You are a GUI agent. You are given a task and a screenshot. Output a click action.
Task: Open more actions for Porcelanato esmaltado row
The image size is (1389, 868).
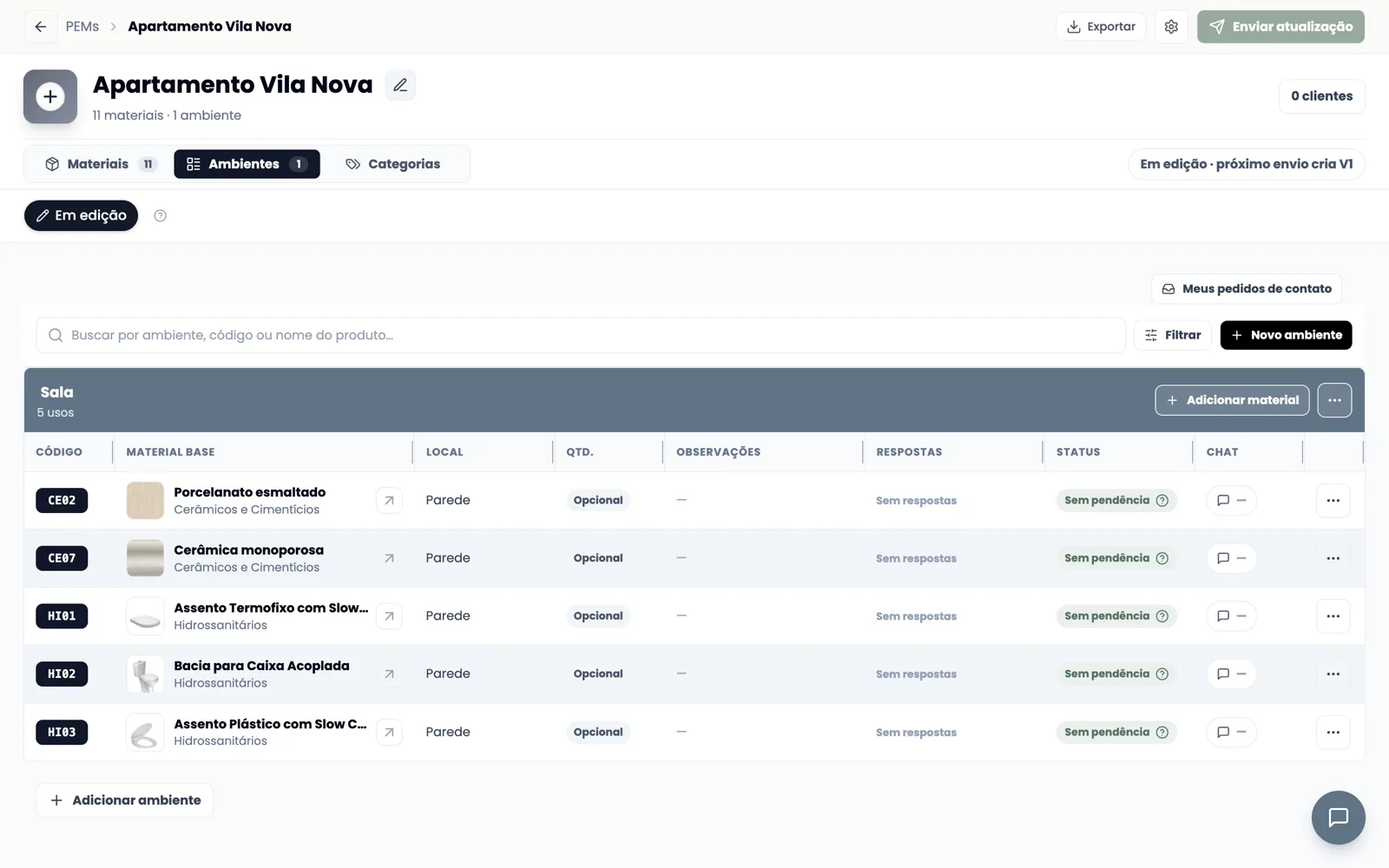[x=1333, y=501]
